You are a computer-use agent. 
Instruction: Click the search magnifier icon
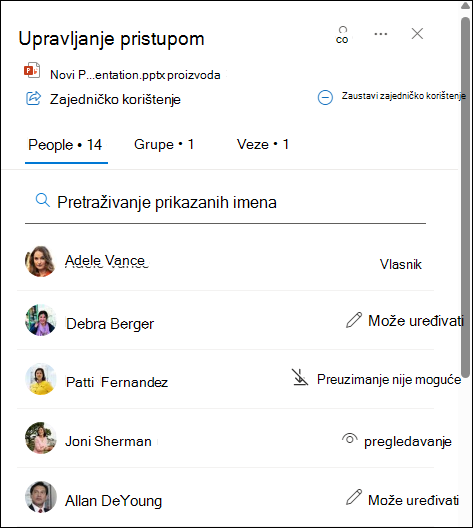[x=43, y=200]
